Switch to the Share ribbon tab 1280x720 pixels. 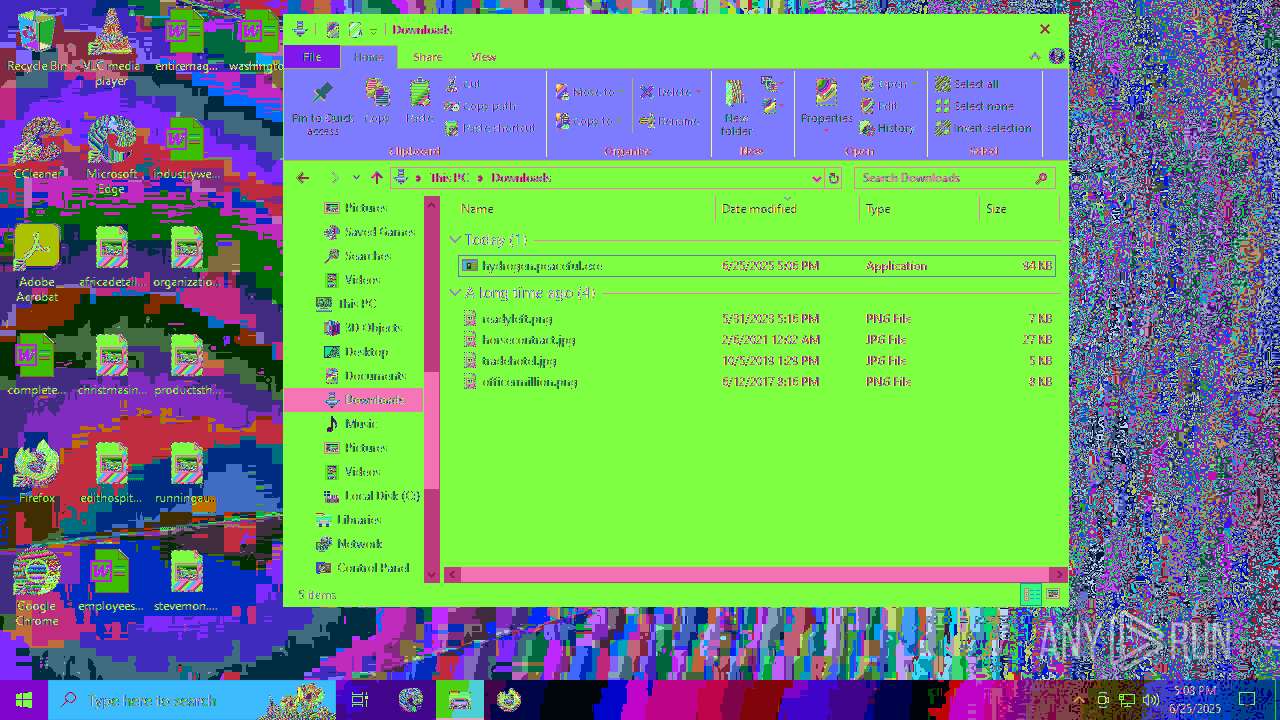coord(427,57)
